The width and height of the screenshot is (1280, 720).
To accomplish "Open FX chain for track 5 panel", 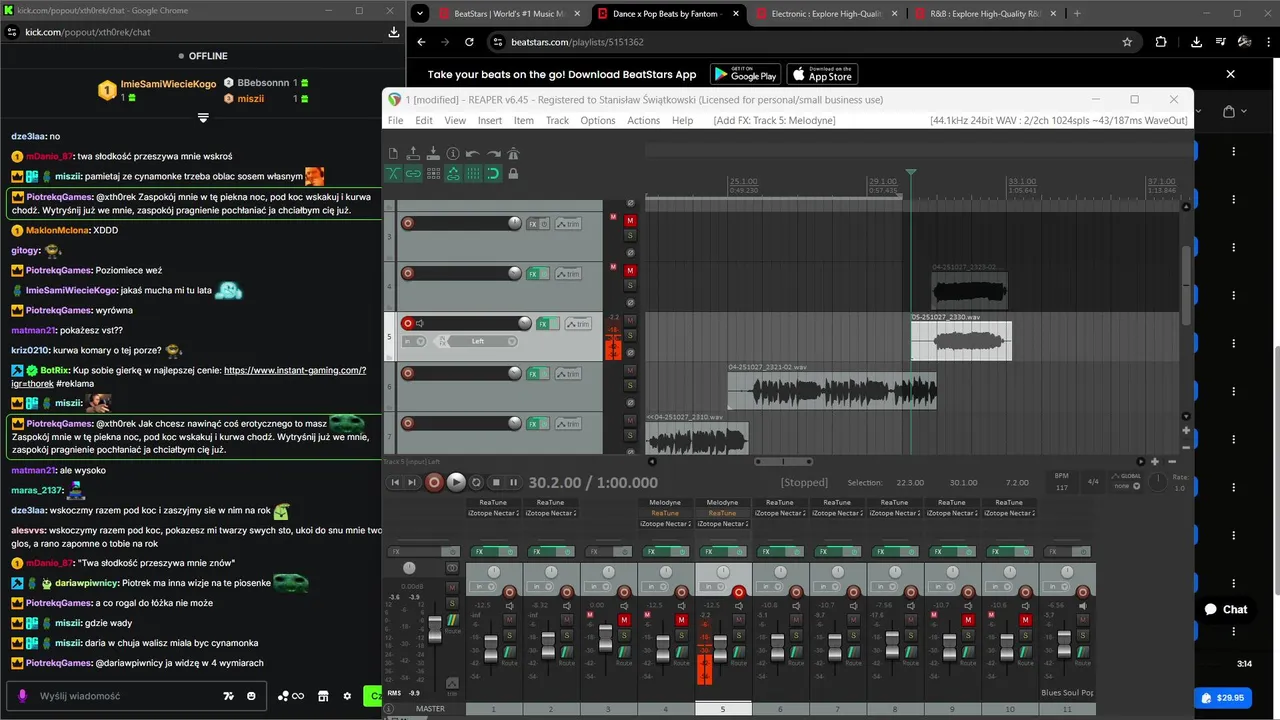I will (543, 323).
